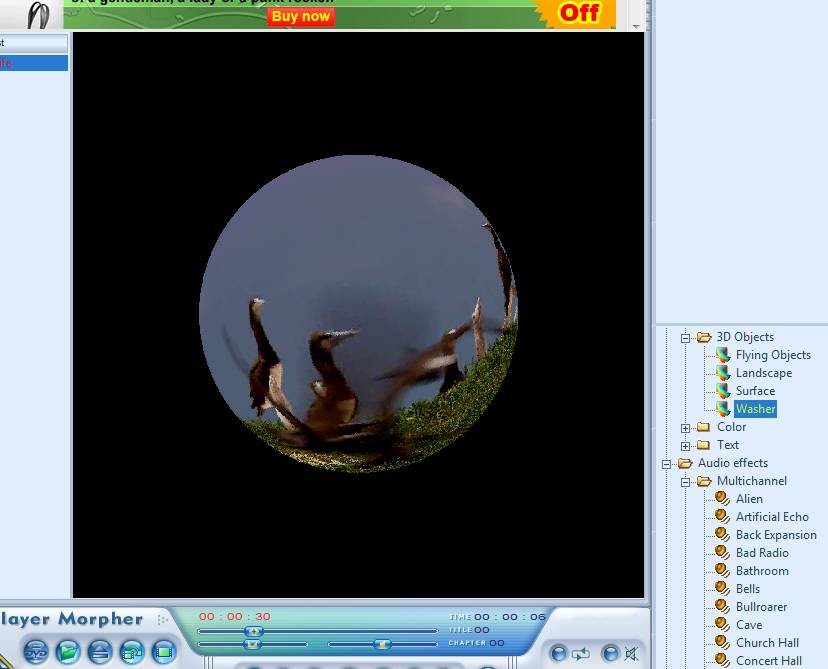Expand the Color effects folder
This screenshot has width=828, height=669.
[x=686, y=428]
